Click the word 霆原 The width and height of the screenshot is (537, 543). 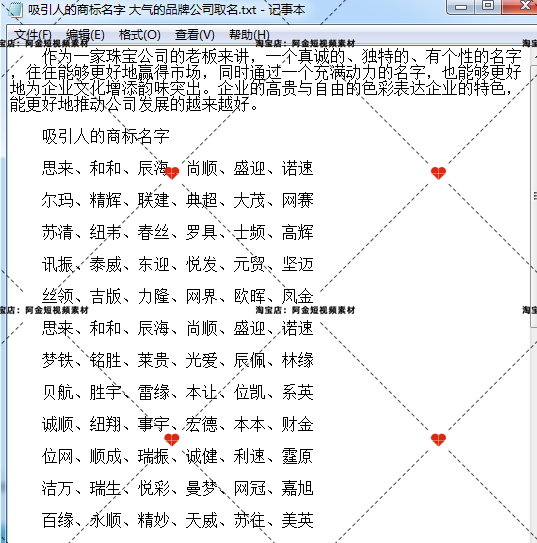[x=297, y=456]
